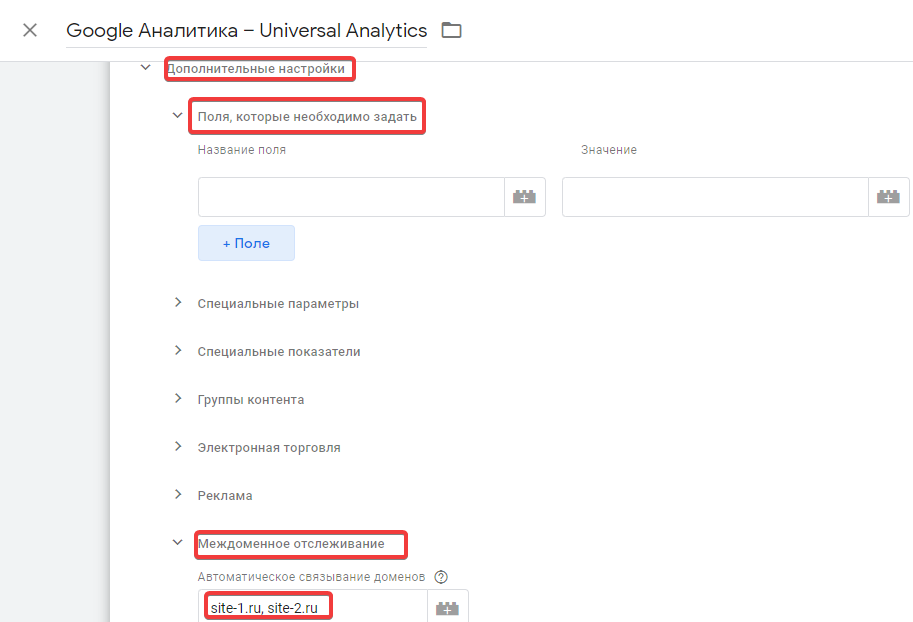Screen dimensions: 913x622
Task: Collapse Поля, которые необходимо задать chevron
Action: (x=178, y=115)
